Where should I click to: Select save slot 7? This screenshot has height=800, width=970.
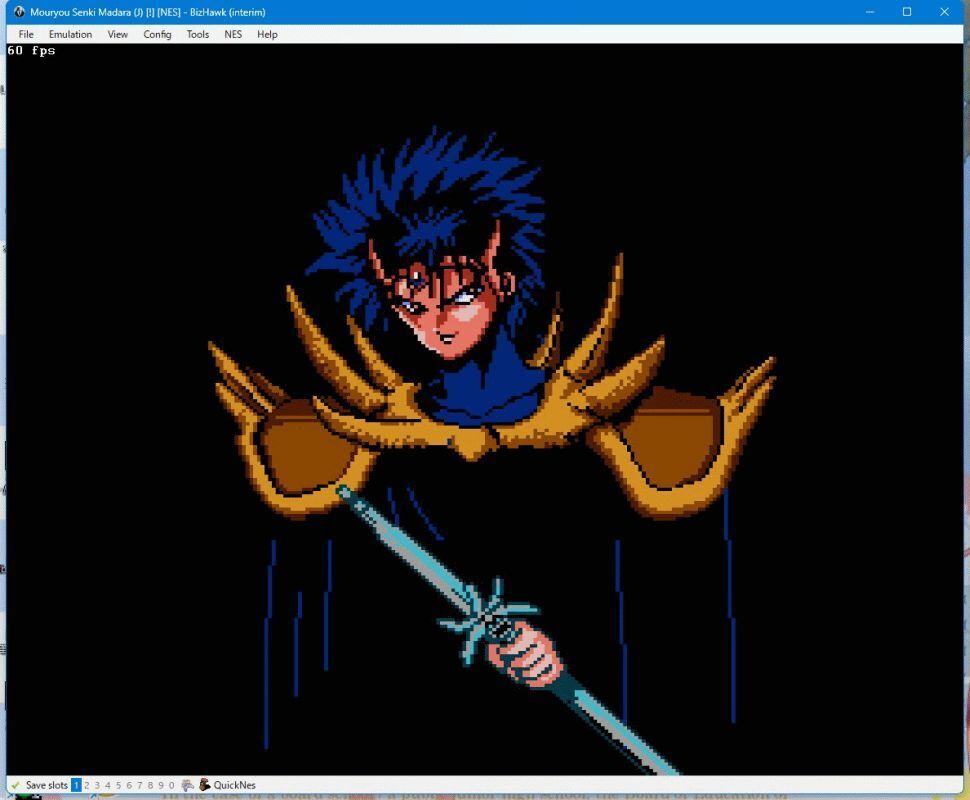point(139,785)
